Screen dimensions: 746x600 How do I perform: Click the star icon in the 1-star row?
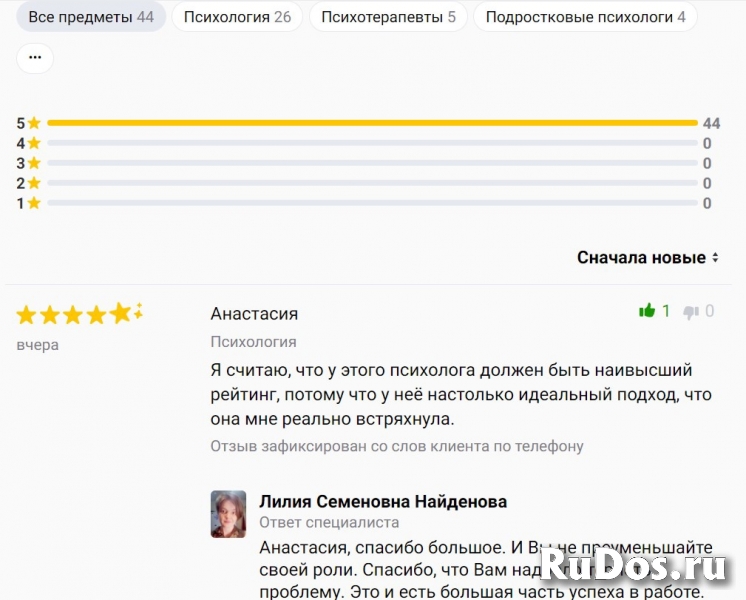34,203
